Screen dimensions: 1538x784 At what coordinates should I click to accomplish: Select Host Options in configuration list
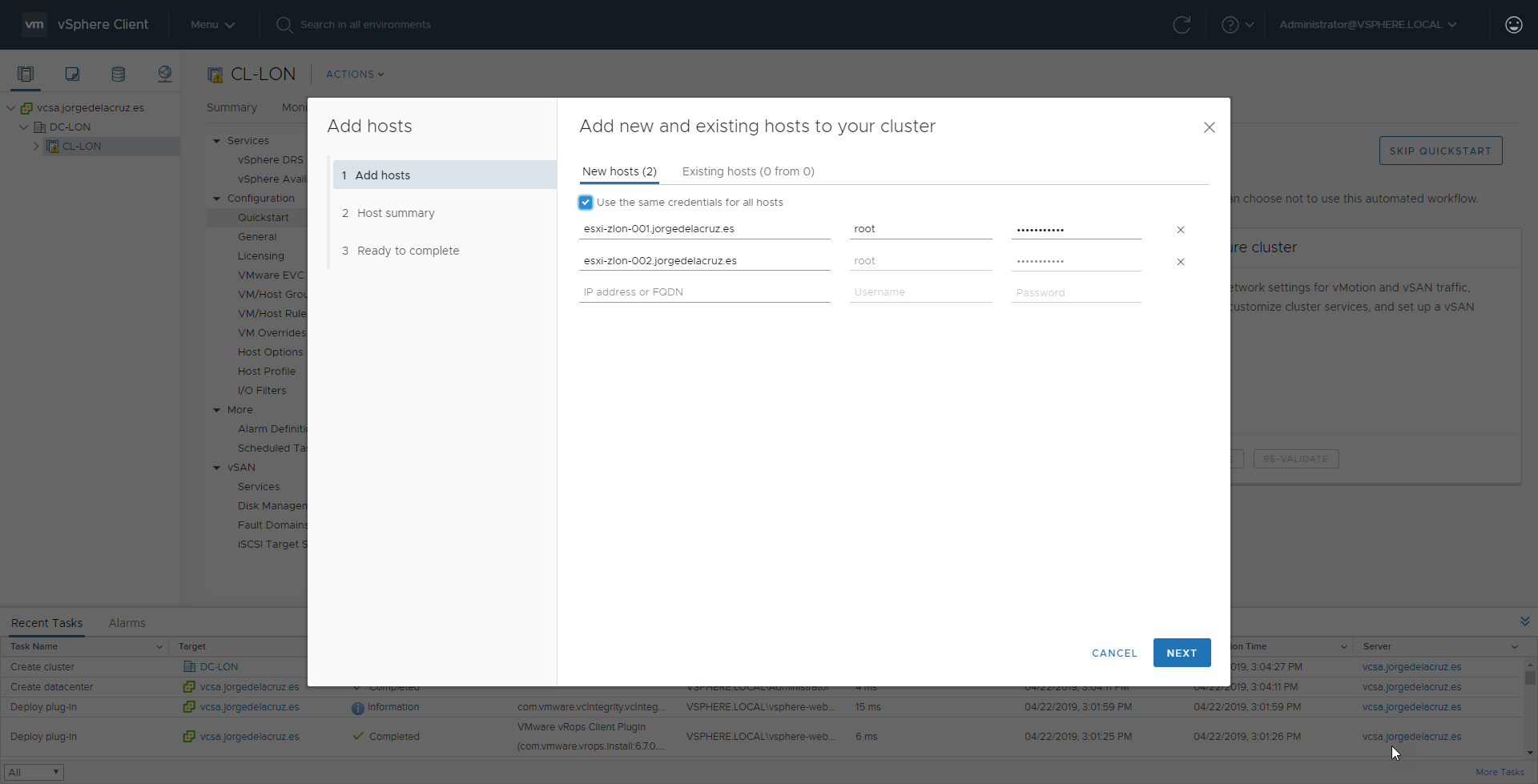pyautogui.click(x=271, y=352)
